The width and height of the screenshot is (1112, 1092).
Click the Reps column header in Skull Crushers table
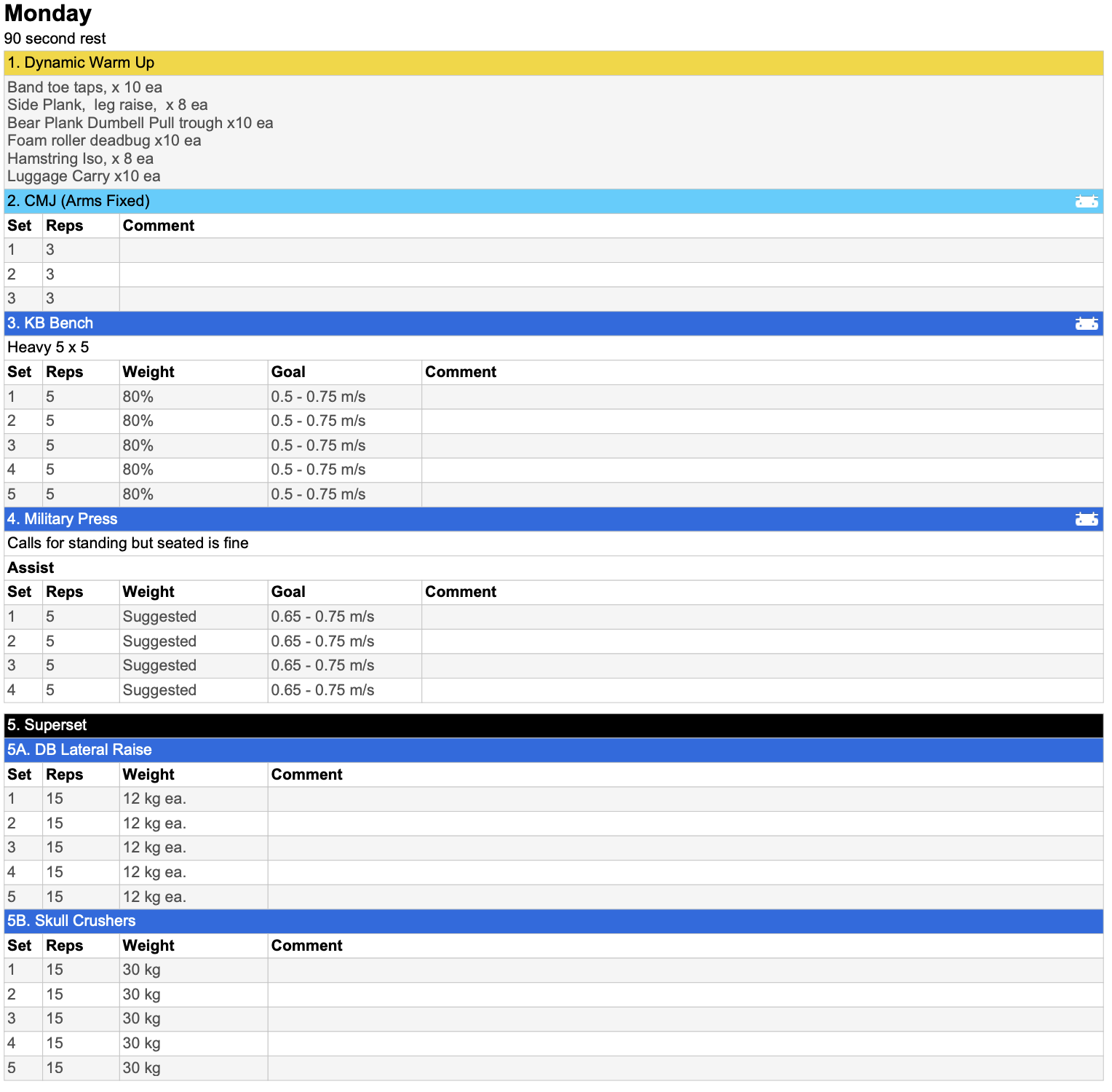(x=65, y=946)
